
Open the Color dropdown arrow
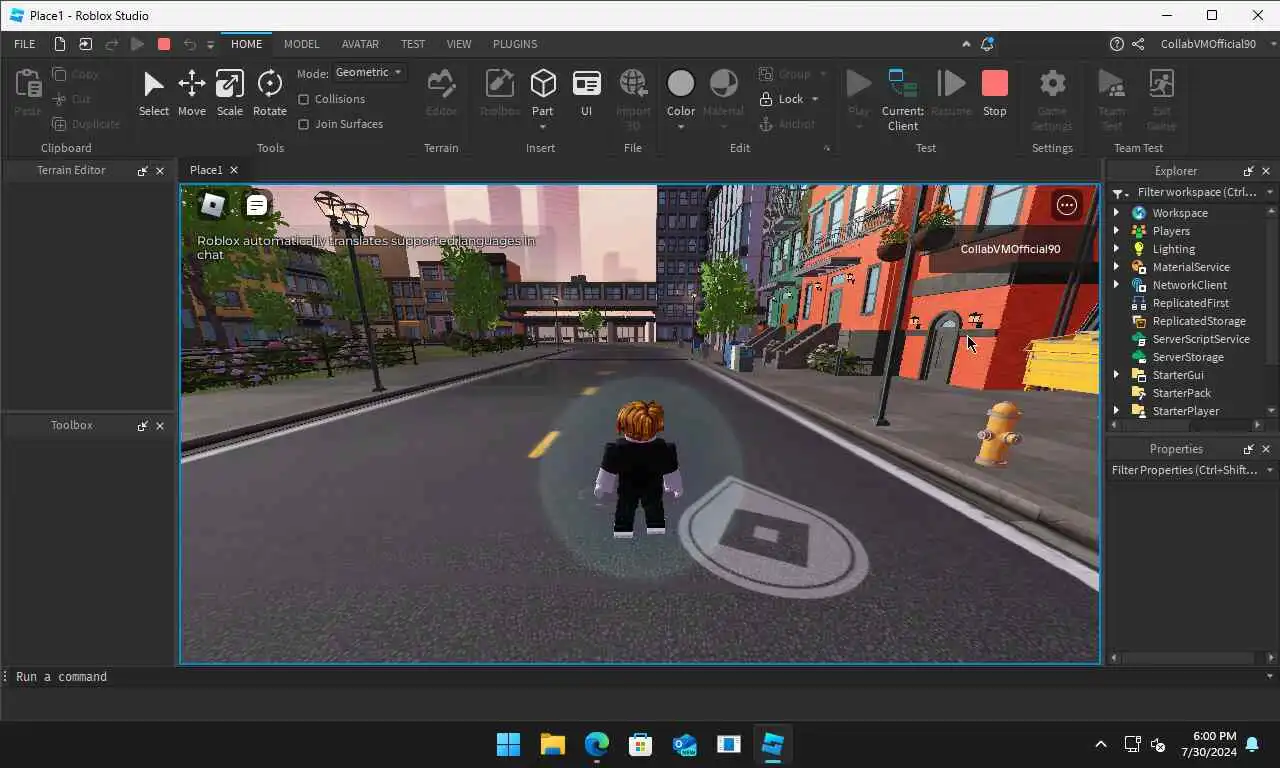tap(681, 127)
